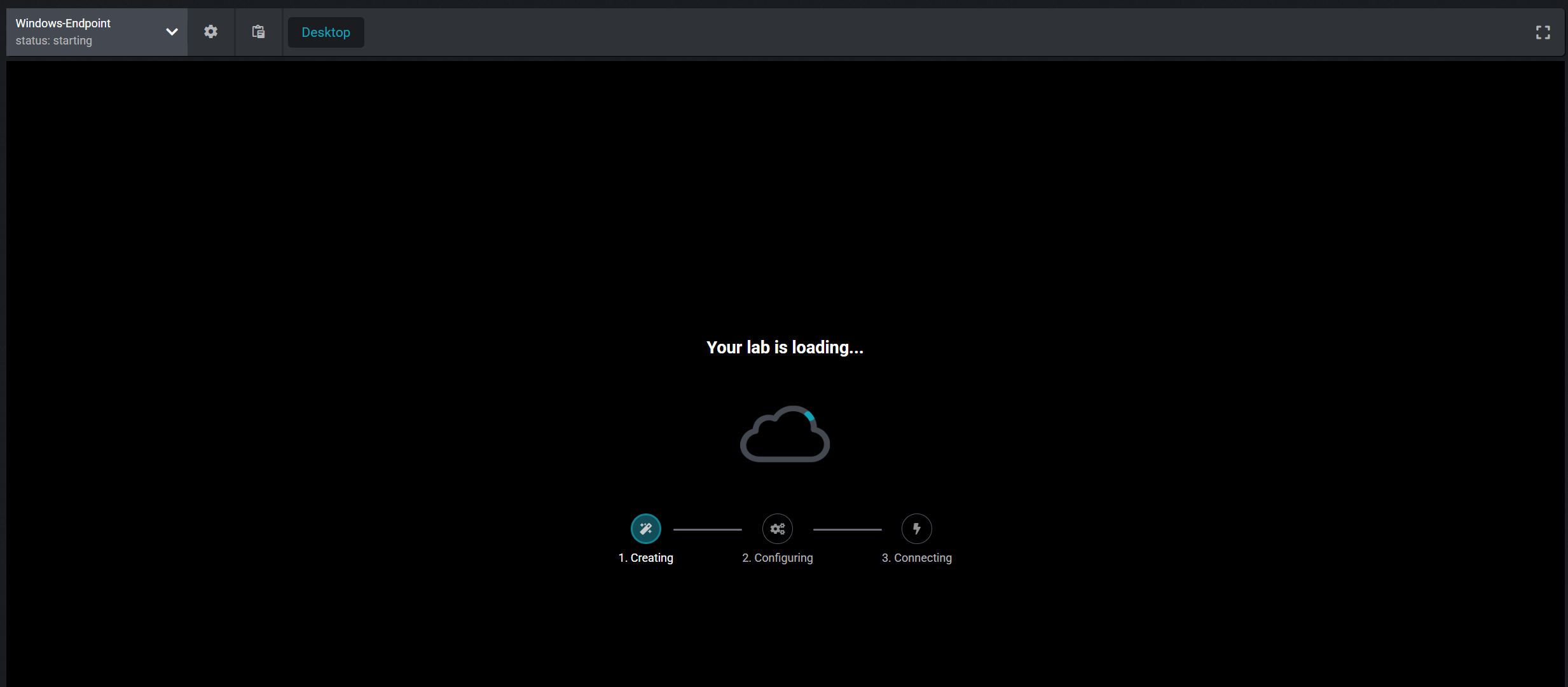Select the '1. Creating' step label
Image resolution: width=1568 pixels, height=687 pixels.
click(645, 558)
